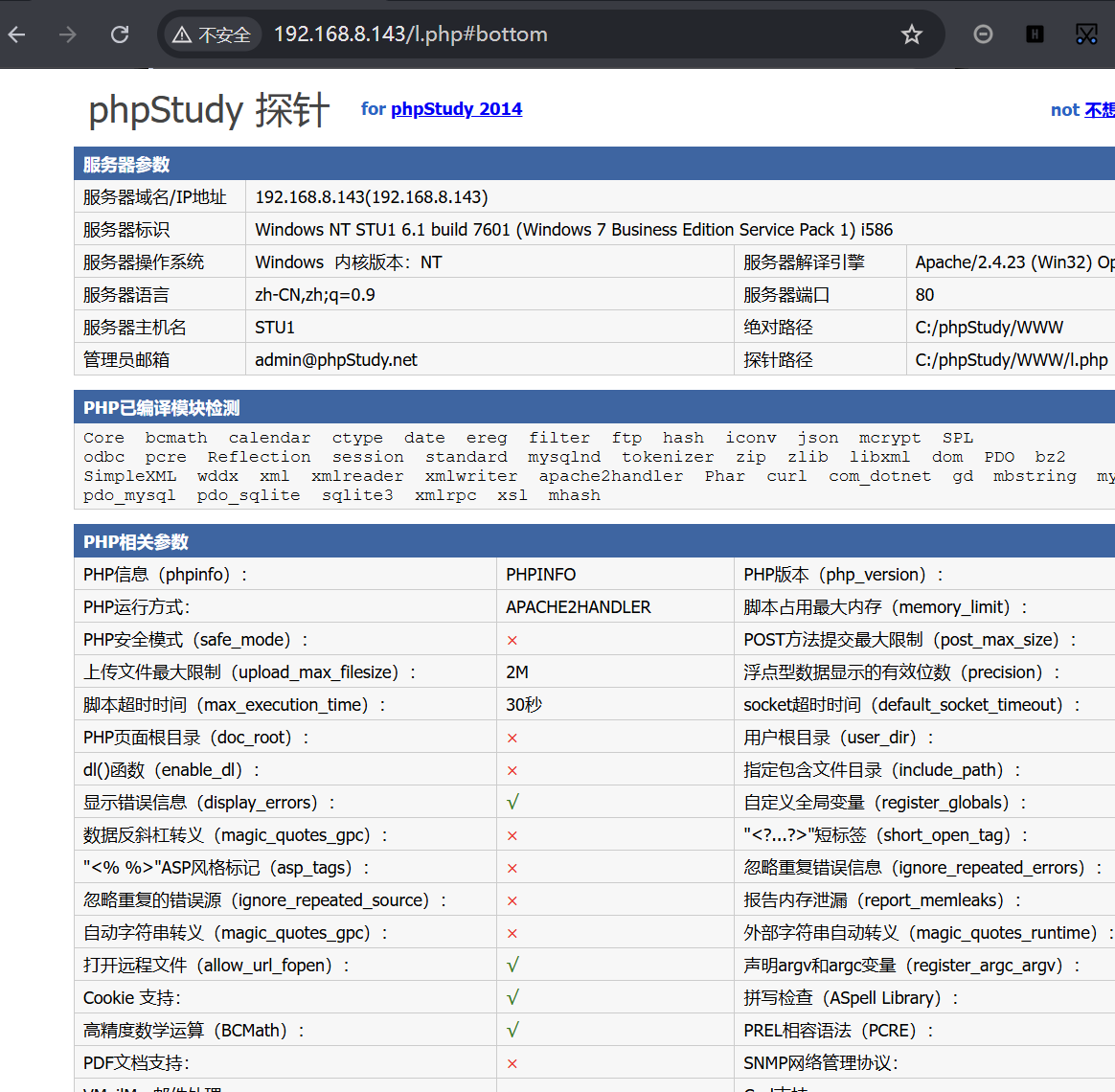Select the mhash module name

(574, 495)
